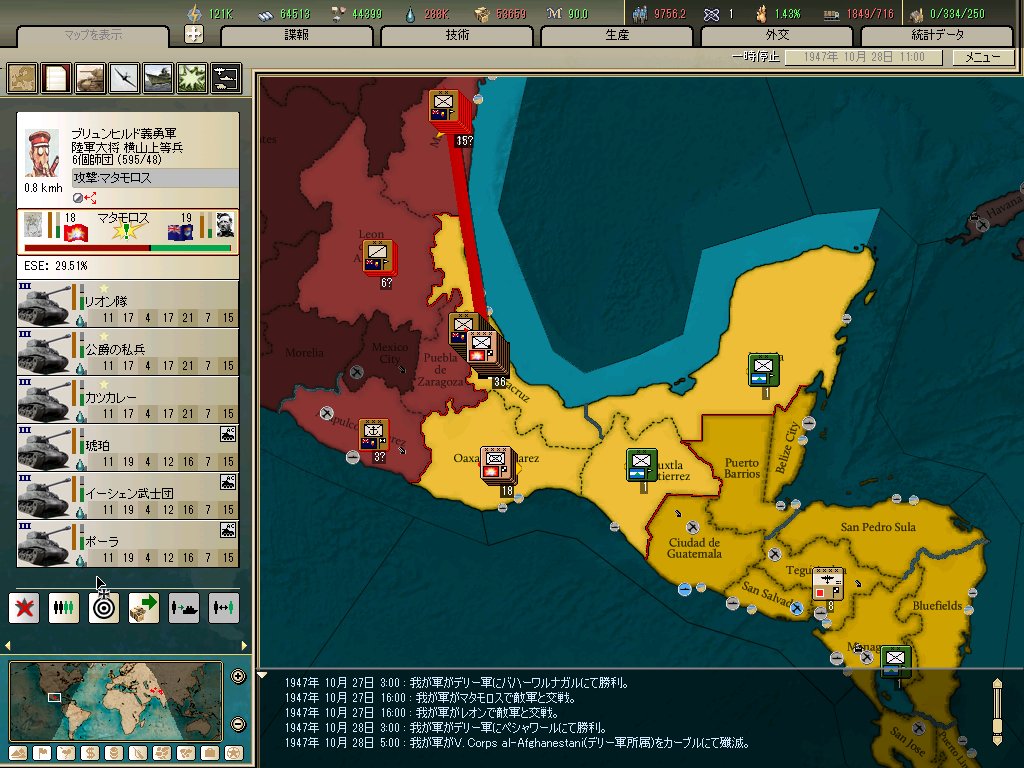The image size is (1024, 768).
Task: Click the manpower value 9756.2
Action: pos(669,14)
